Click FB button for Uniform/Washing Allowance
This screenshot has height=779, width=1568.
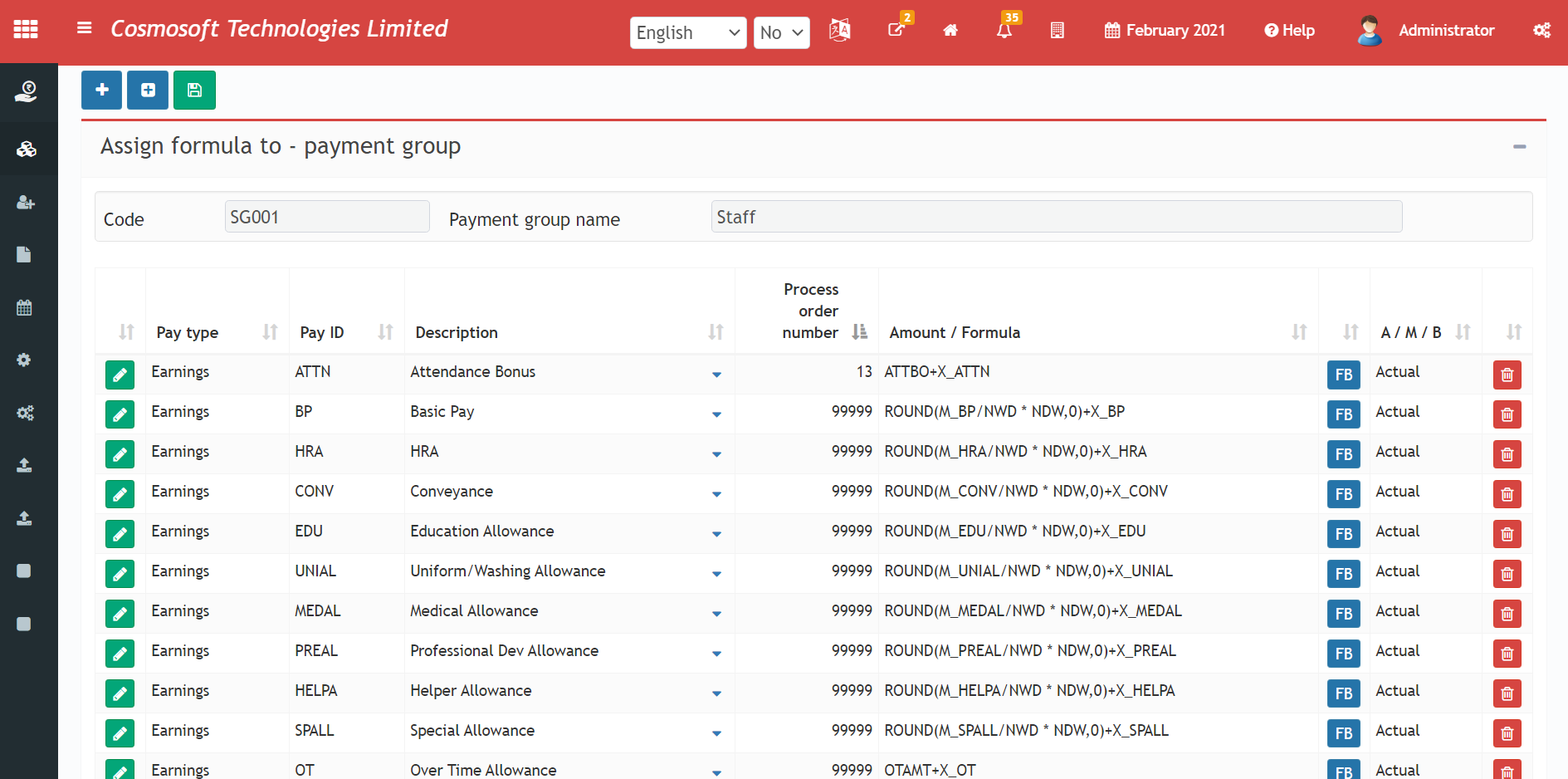(x=1343, y=574)
